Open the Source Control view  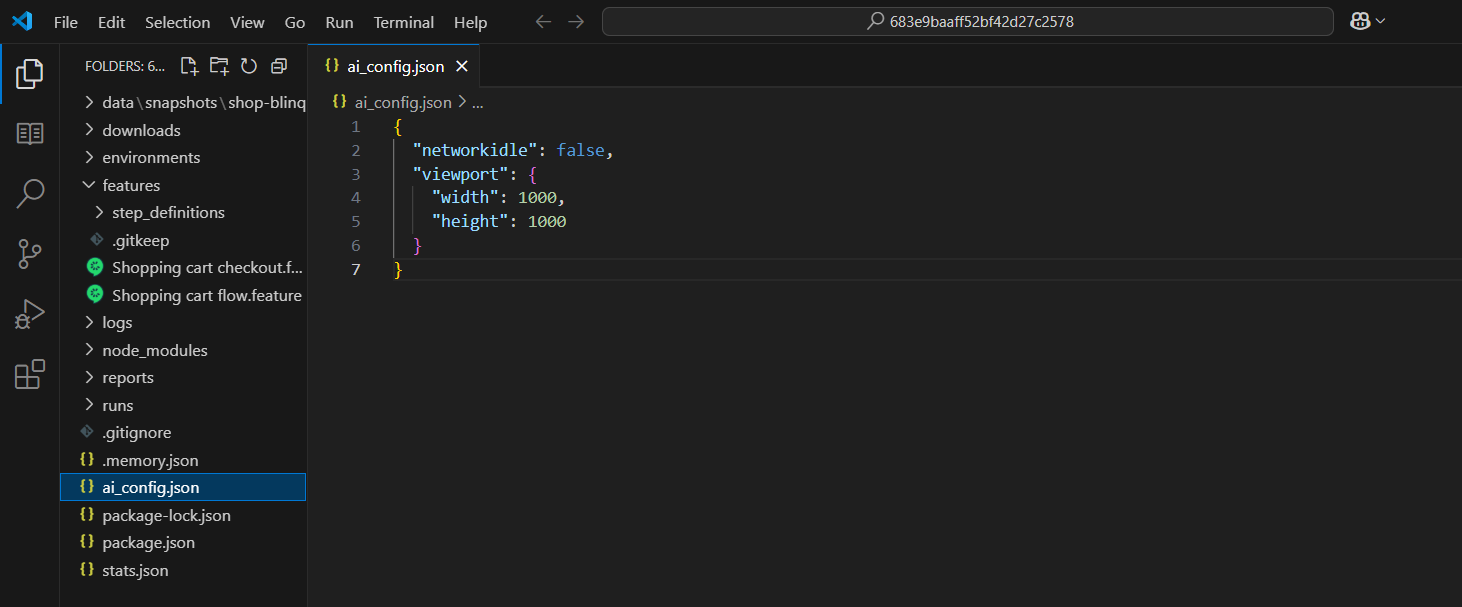coord(30,254)
